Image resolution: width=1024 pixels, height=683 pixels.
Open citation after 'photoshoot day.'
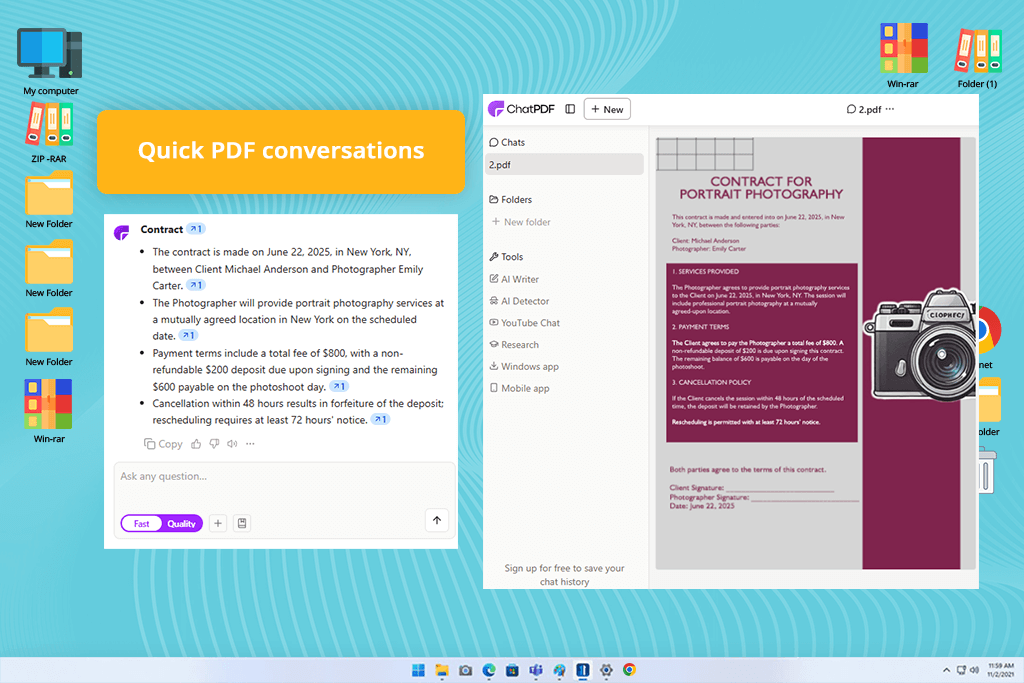click(x=339, y=386)
